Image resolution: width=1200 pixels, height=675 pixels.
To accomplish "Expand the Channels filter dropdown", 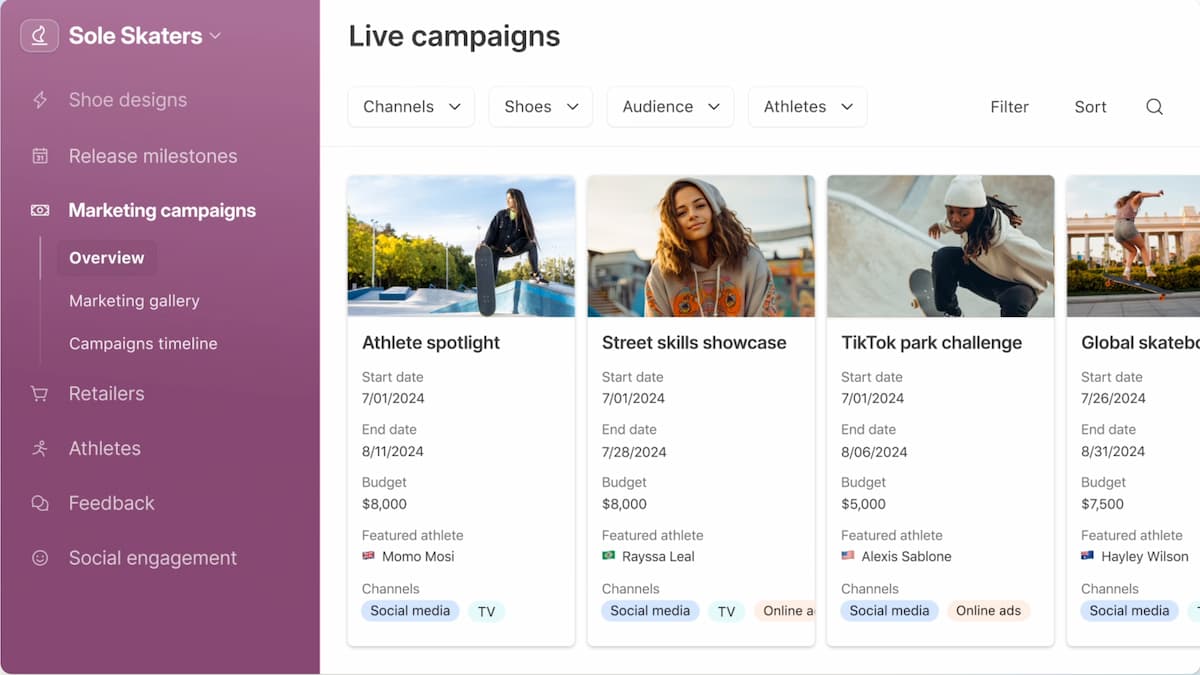I will pos(411,107).
